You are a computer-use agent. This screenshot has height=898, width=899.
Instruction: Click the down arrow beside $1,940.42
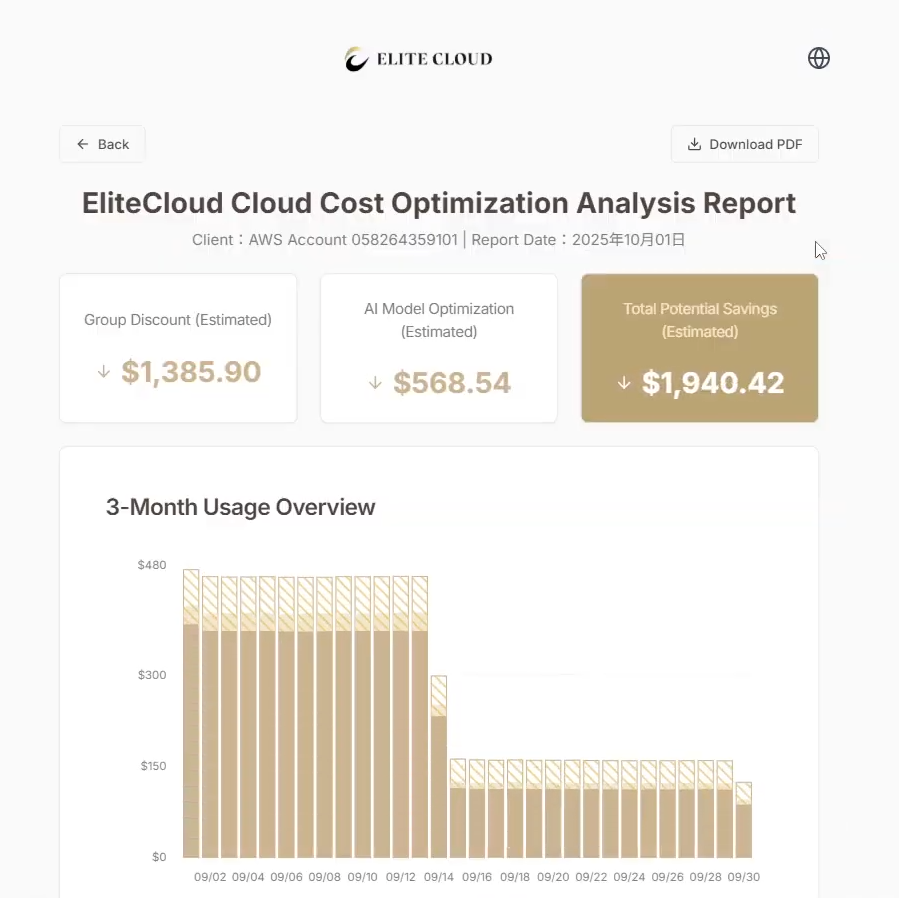(624, 383)
